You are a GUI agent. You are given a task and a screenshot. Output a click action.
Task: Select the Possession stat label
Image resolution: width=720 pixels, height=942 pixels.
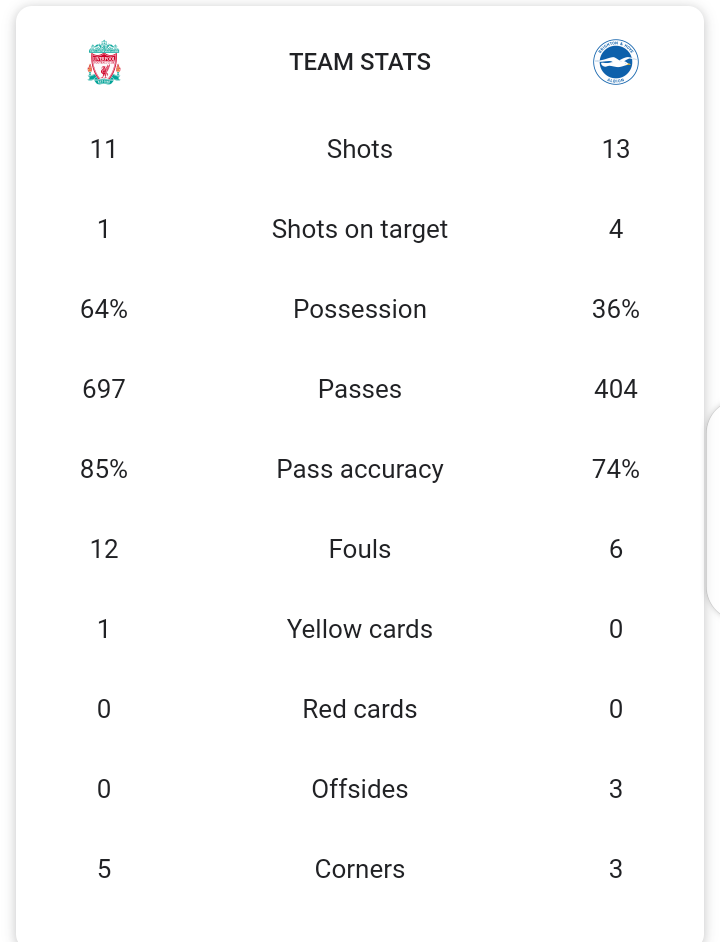pyautogui.click(x=359, y=309)
